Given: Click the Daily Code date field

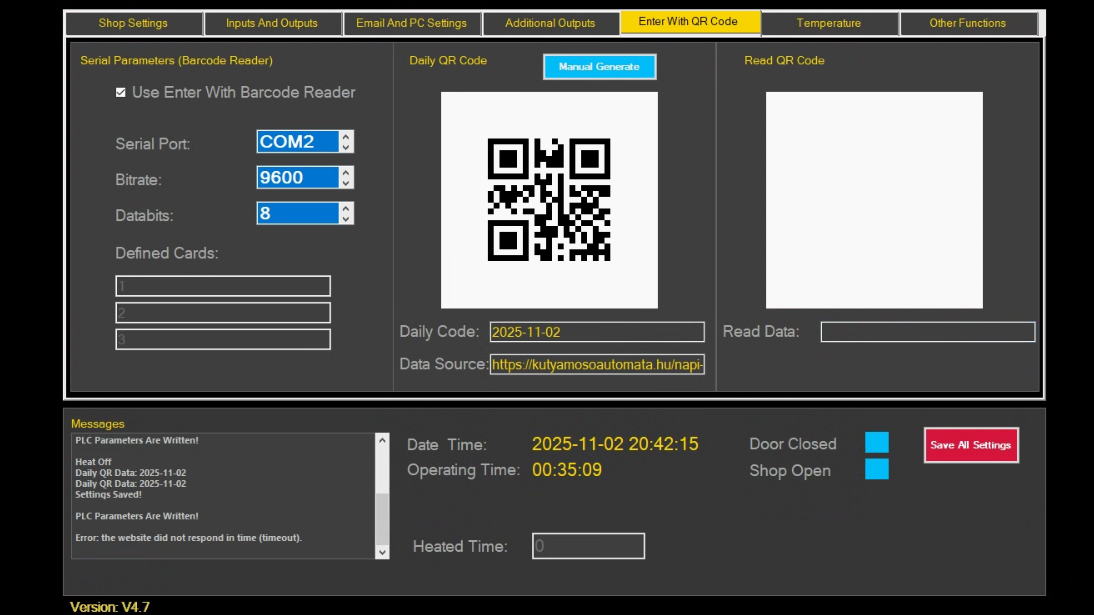Looking at the screenshot, I should (x=597, y=332).
